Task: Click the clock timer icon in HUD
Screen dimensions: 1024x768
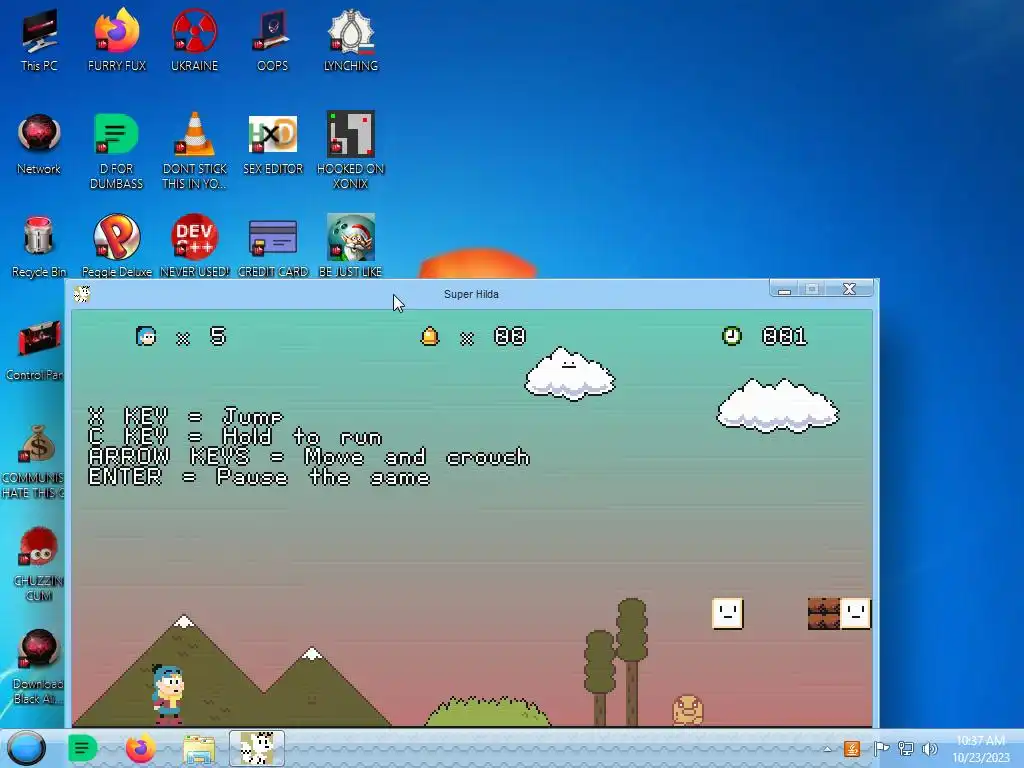Action: point(731,336)
